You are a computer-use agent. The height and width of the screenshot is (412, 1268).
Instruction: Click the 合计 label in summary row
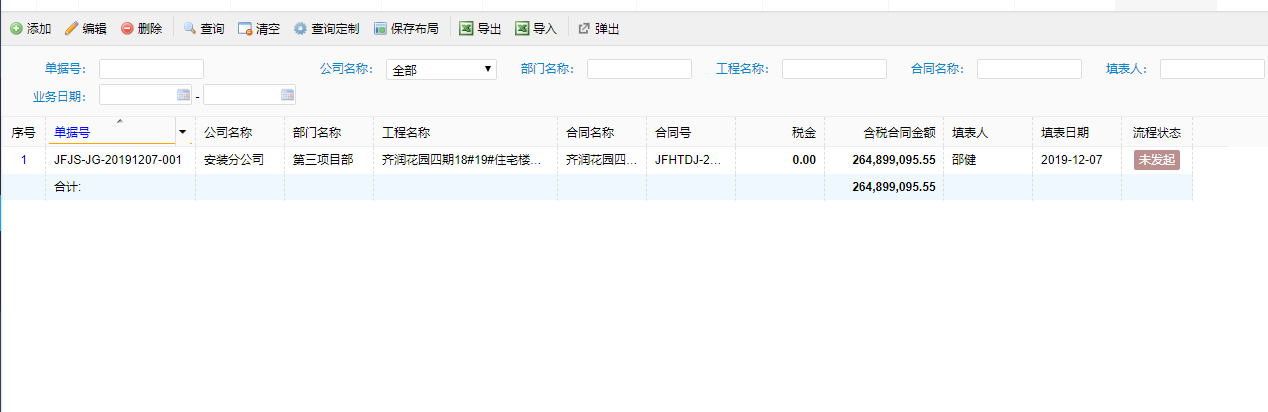(x=67, y=187)
